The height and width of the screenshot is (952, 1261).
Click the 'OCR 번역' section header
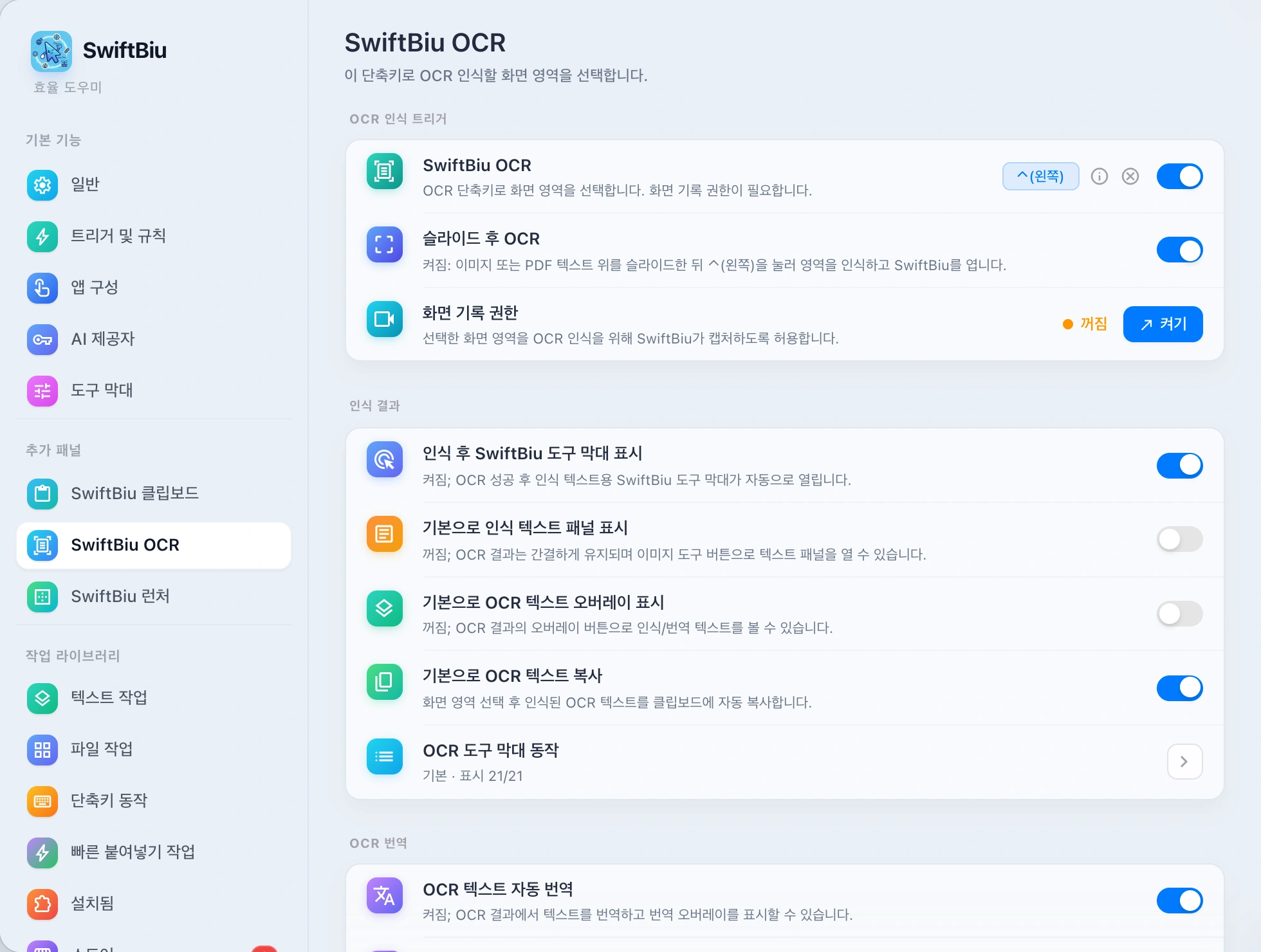378,843
